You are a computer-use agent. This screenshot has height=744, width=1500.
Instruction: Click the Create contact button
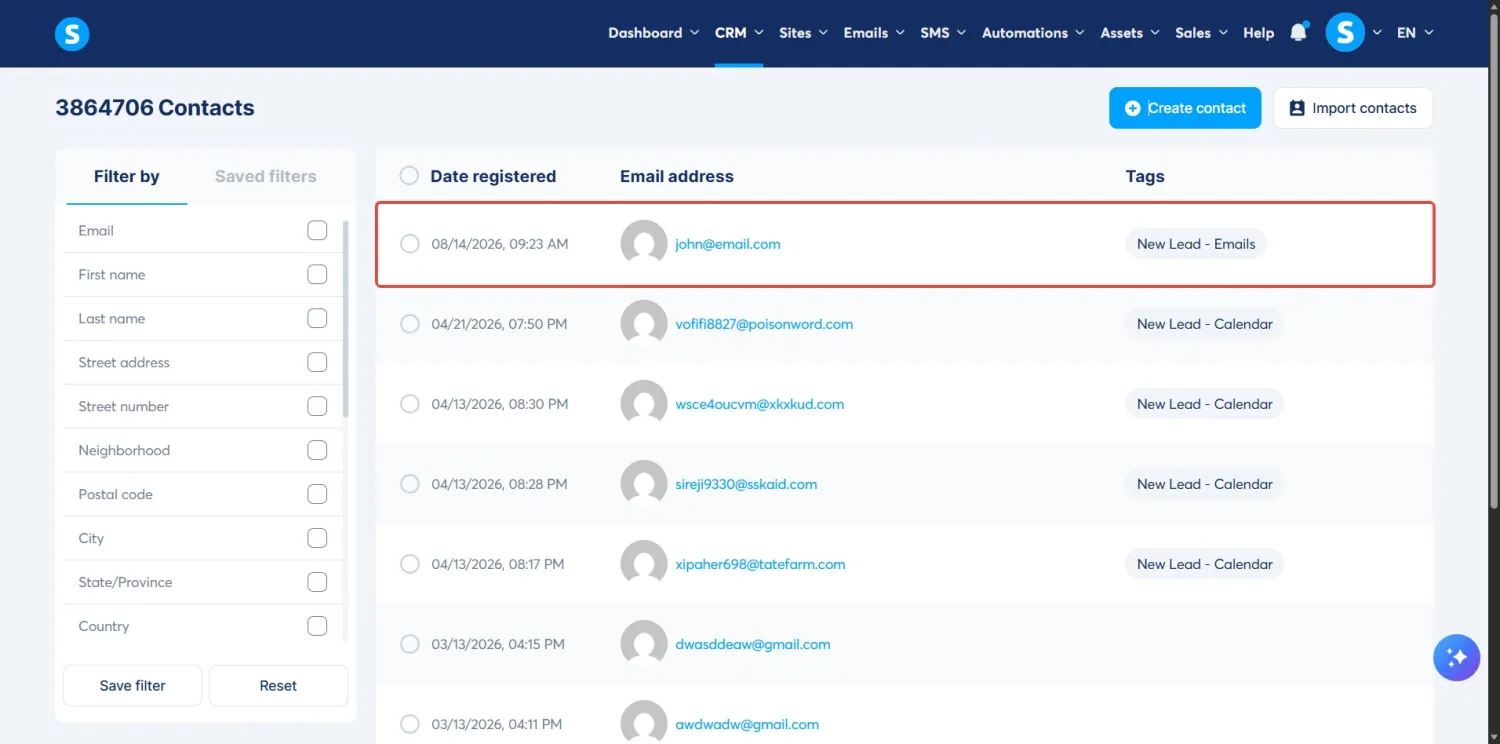[x=1185, y=108]
